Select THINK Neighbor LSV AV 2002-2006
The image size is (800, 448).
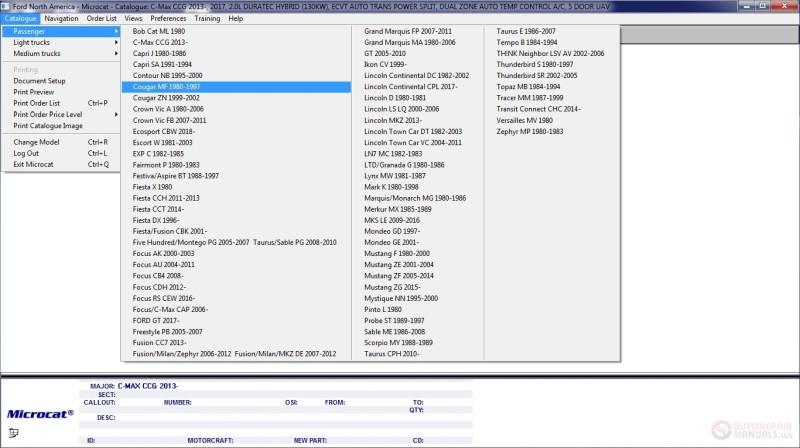click(x=550, y=54)
